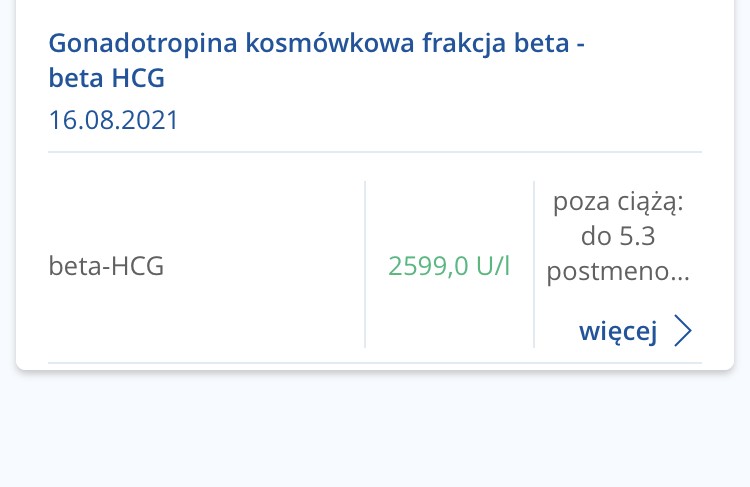Click the vertical divider before the reference range
This screenshot has height=487, width=750.
point(534,265)
